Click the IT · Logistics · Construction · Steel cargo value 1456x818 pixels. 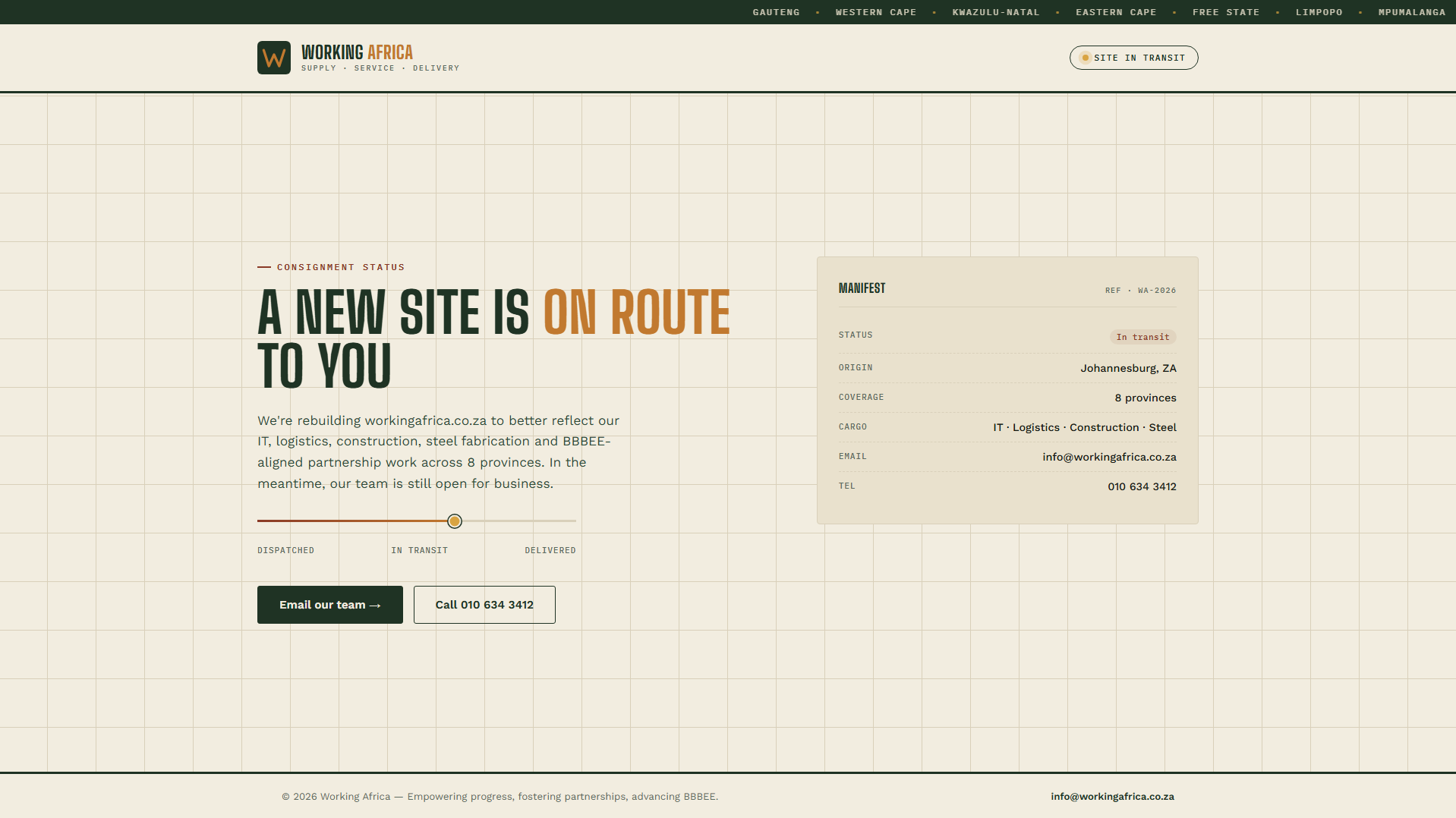[x=1085, y=427]
